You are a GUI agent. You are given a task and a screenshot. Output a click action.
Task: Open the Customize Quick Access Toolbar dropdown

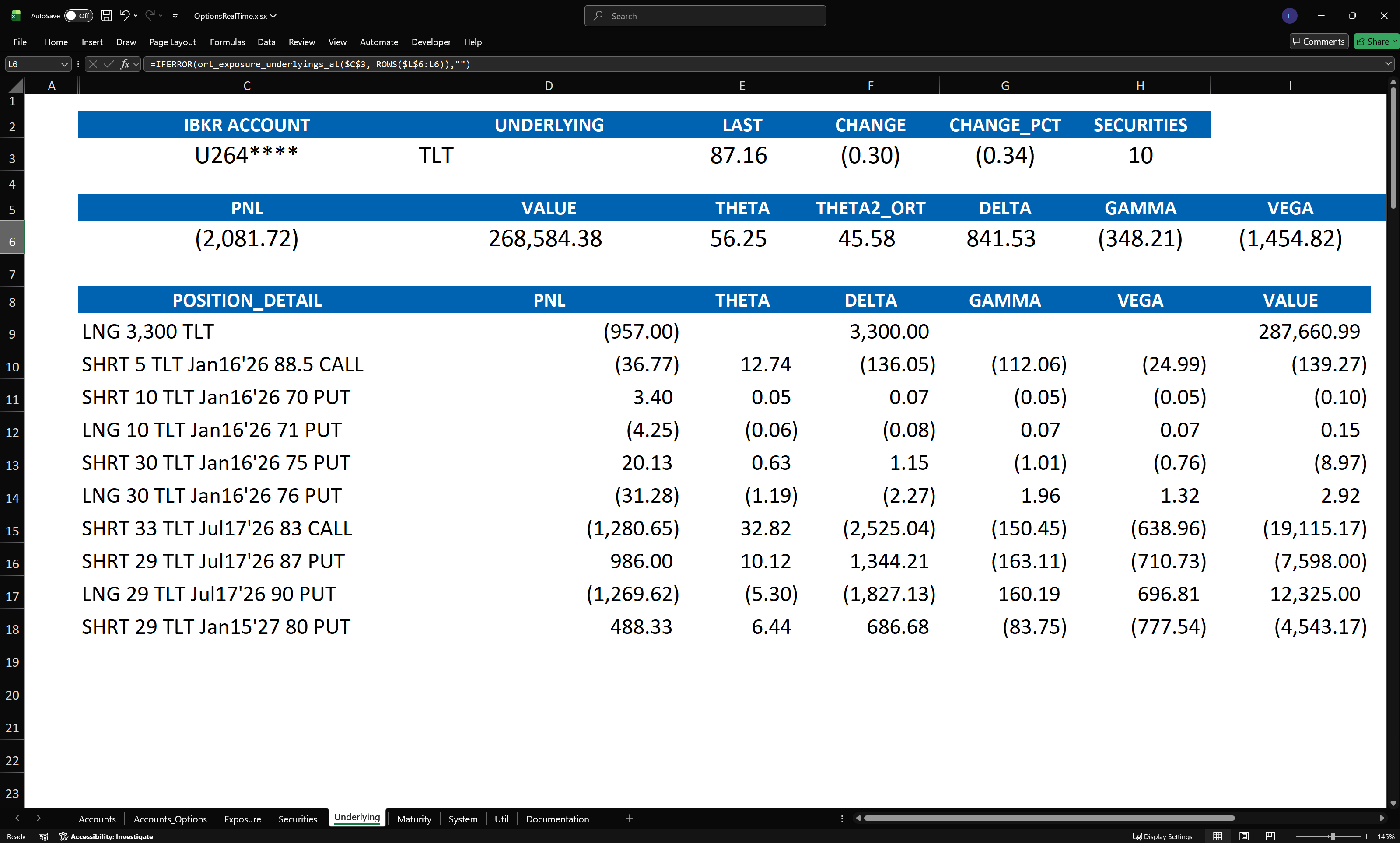(x=175, y=16)
